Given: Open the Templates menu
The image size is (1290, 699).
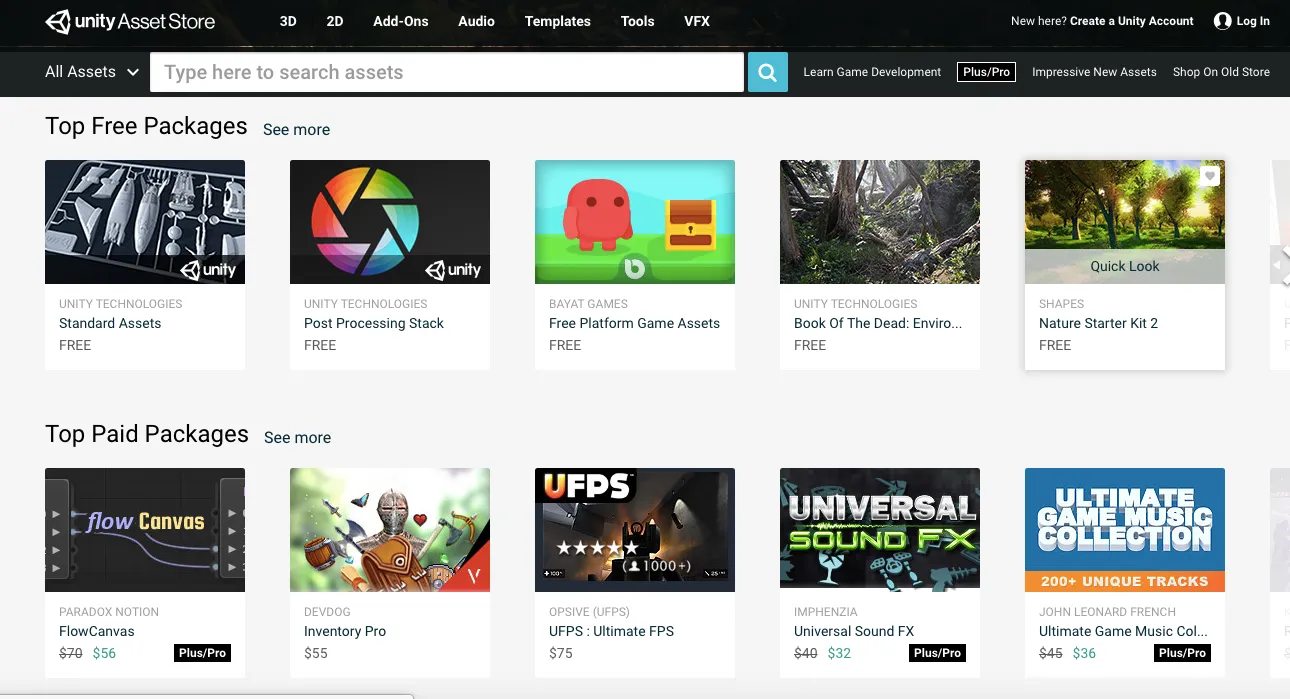Looking at the screenshot, I should [558, 21].
